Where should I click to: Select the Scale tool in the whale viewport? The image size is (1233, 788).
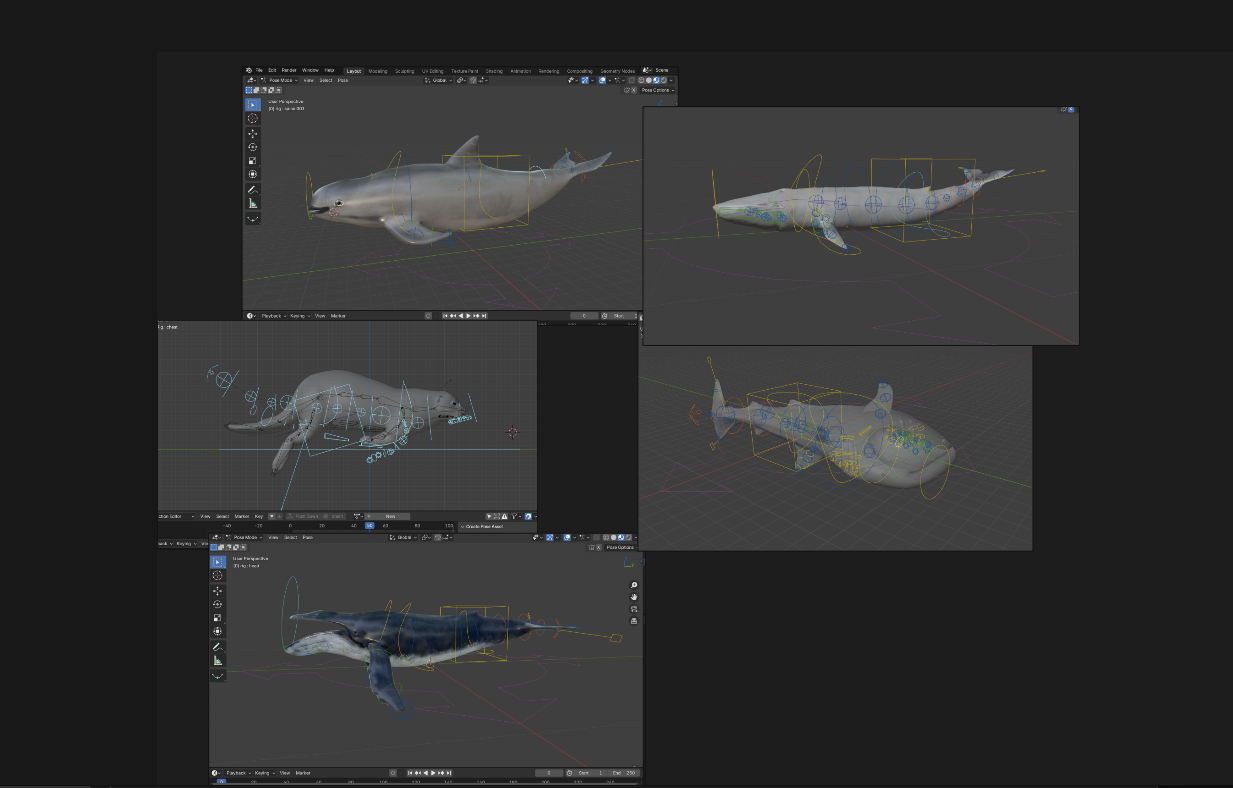click(x=217, y=618)
